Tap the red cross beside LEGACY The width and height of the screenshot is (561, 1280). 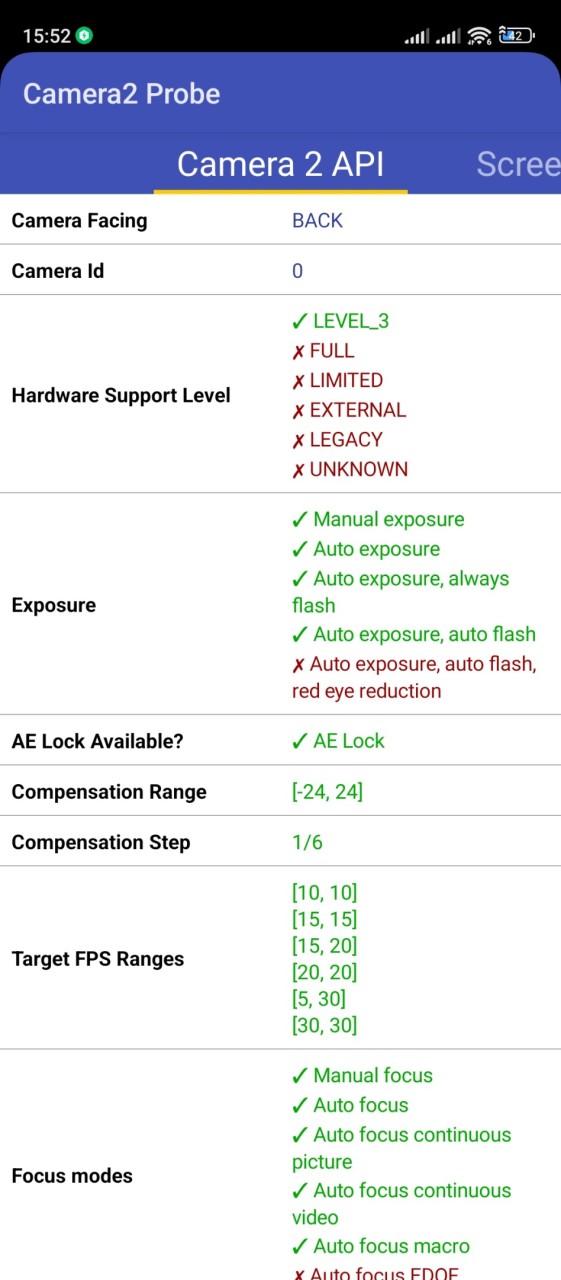point(298,440)
